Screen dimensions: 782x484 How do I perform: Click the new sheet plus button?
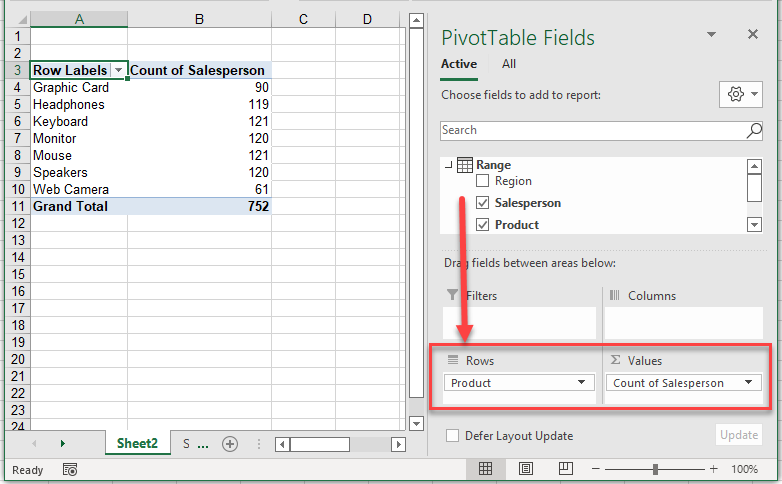[230, 444]
